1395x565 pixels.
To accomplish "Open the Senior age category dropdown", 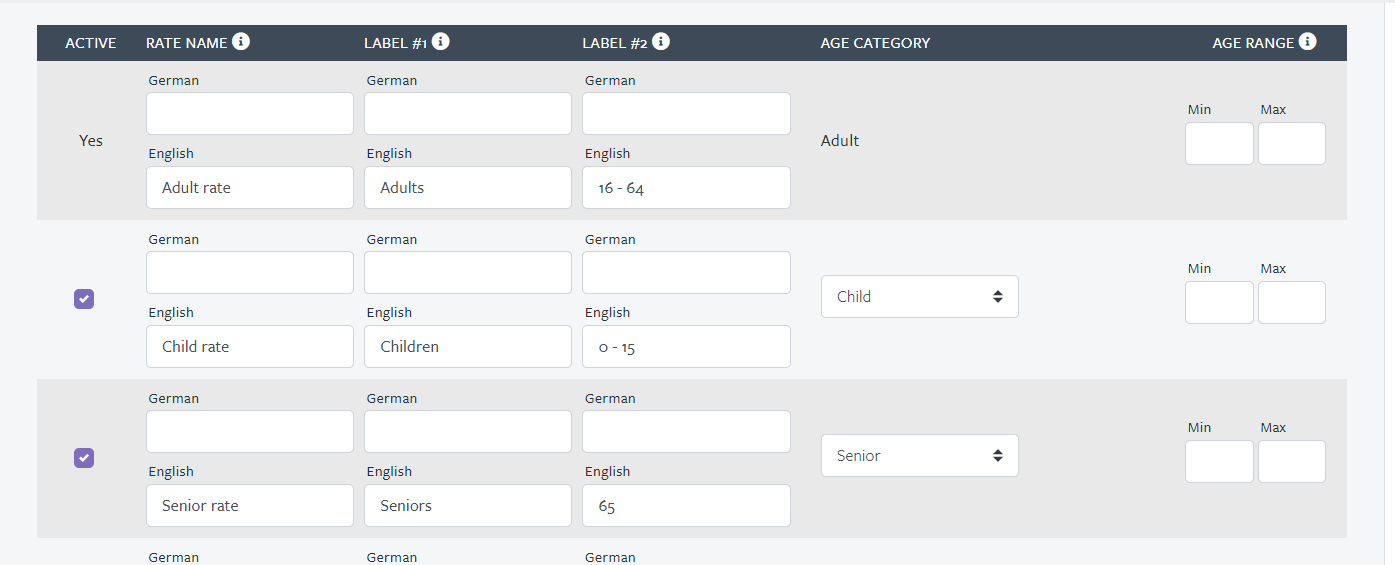I will pos(919,456).
